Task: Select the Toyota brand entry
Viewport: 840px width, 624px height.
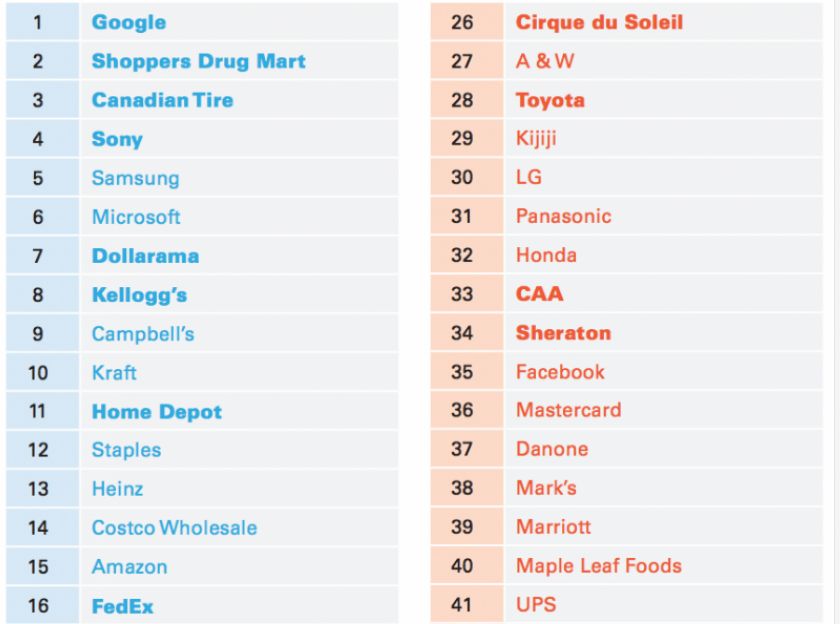Action: (x=550, y=100)
